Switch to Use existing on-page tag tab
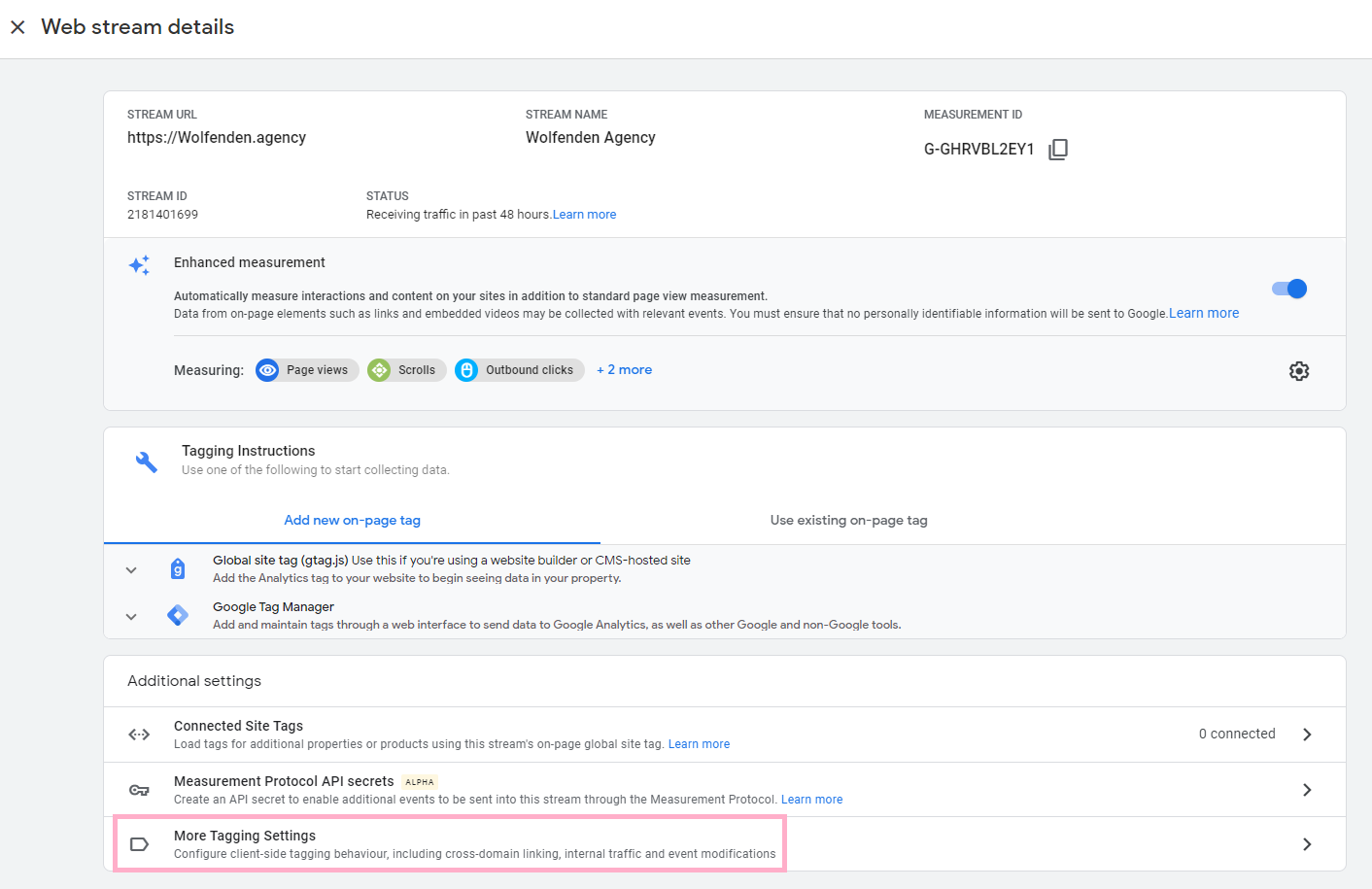Image resolution: width=1372 pixels, height=889 pixels. (x=848, y=521)
